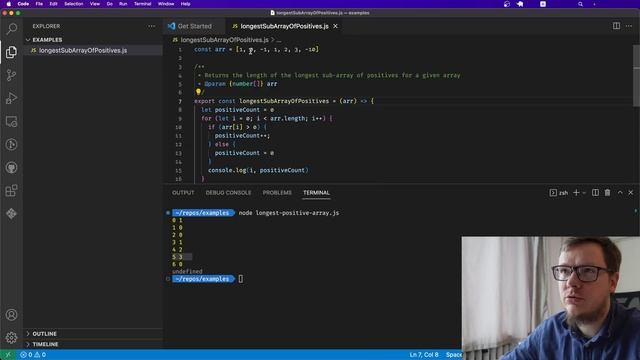640x360 pixels.
Task: Click the remote window status bar icon
Action: pyautogui.click(x=8, y=355)
